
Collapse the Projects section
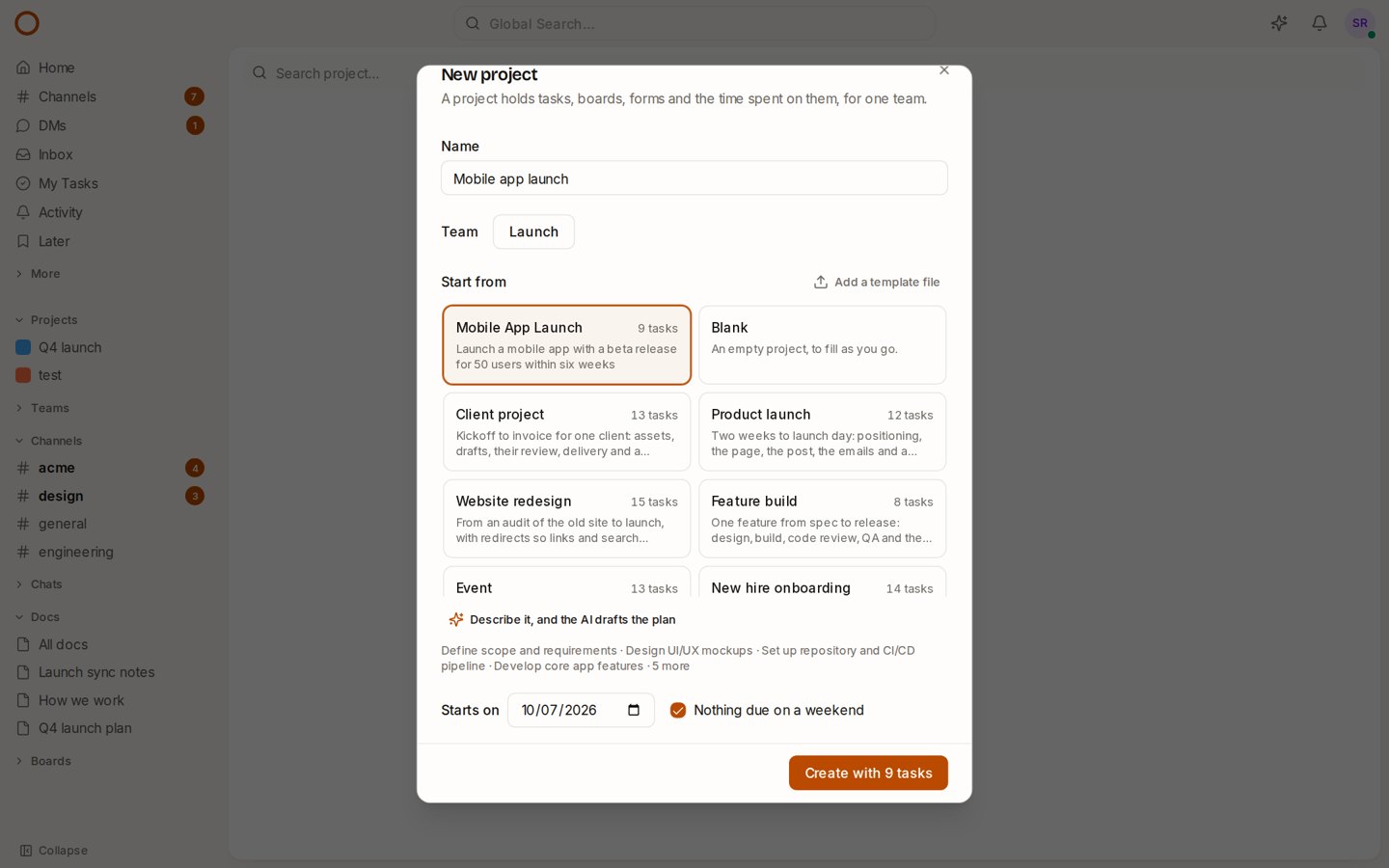point(46,320)
